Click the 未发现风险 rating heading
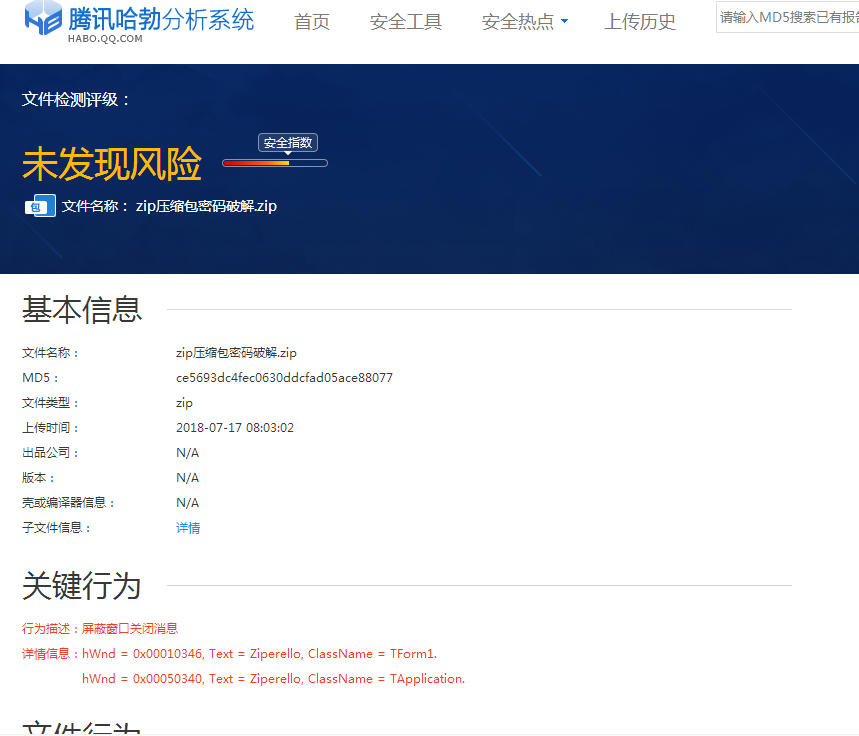 tap(112, 164)
